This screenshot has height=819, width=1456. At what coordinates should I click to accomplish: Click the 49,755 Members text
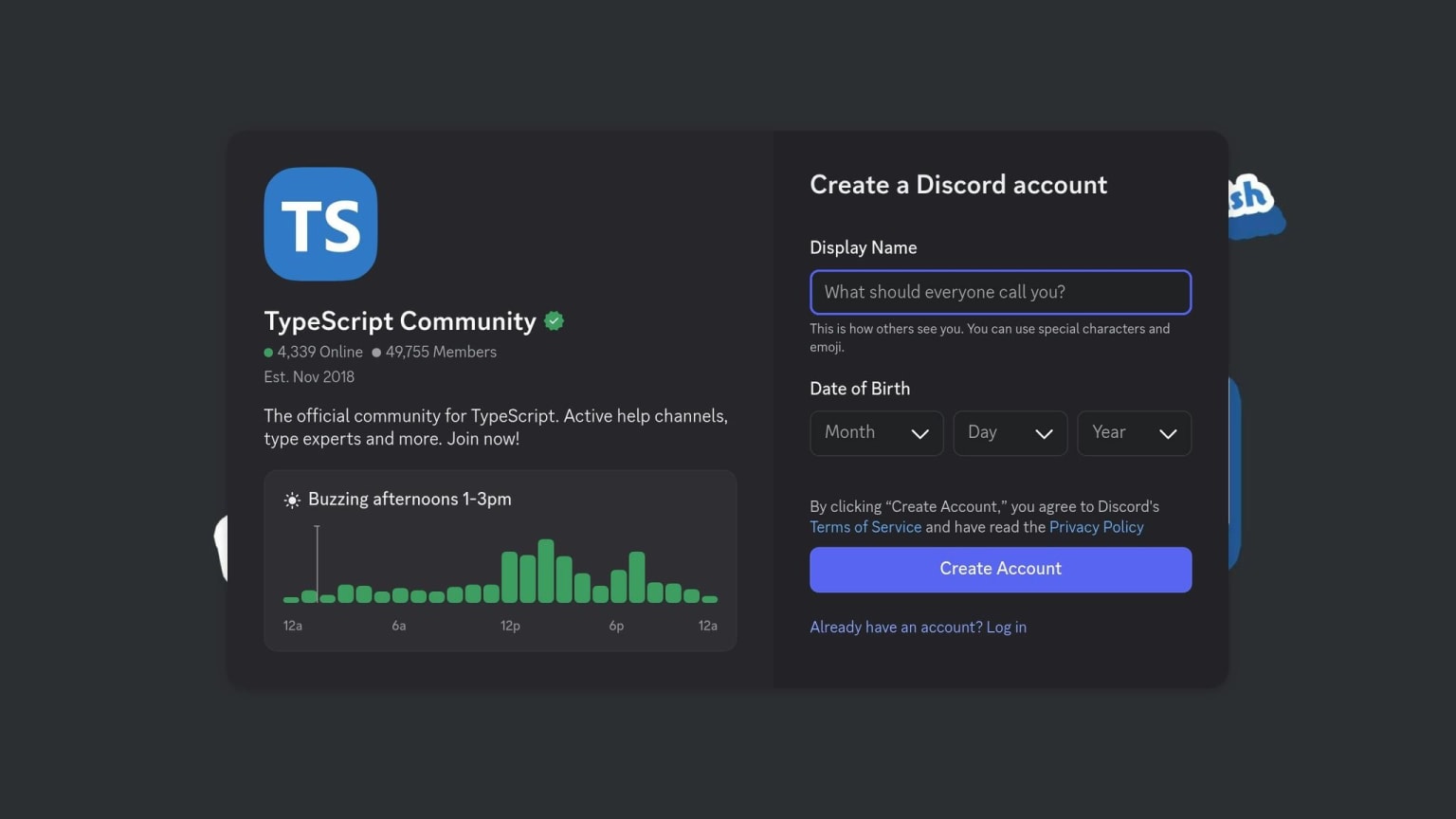[441, 352]
